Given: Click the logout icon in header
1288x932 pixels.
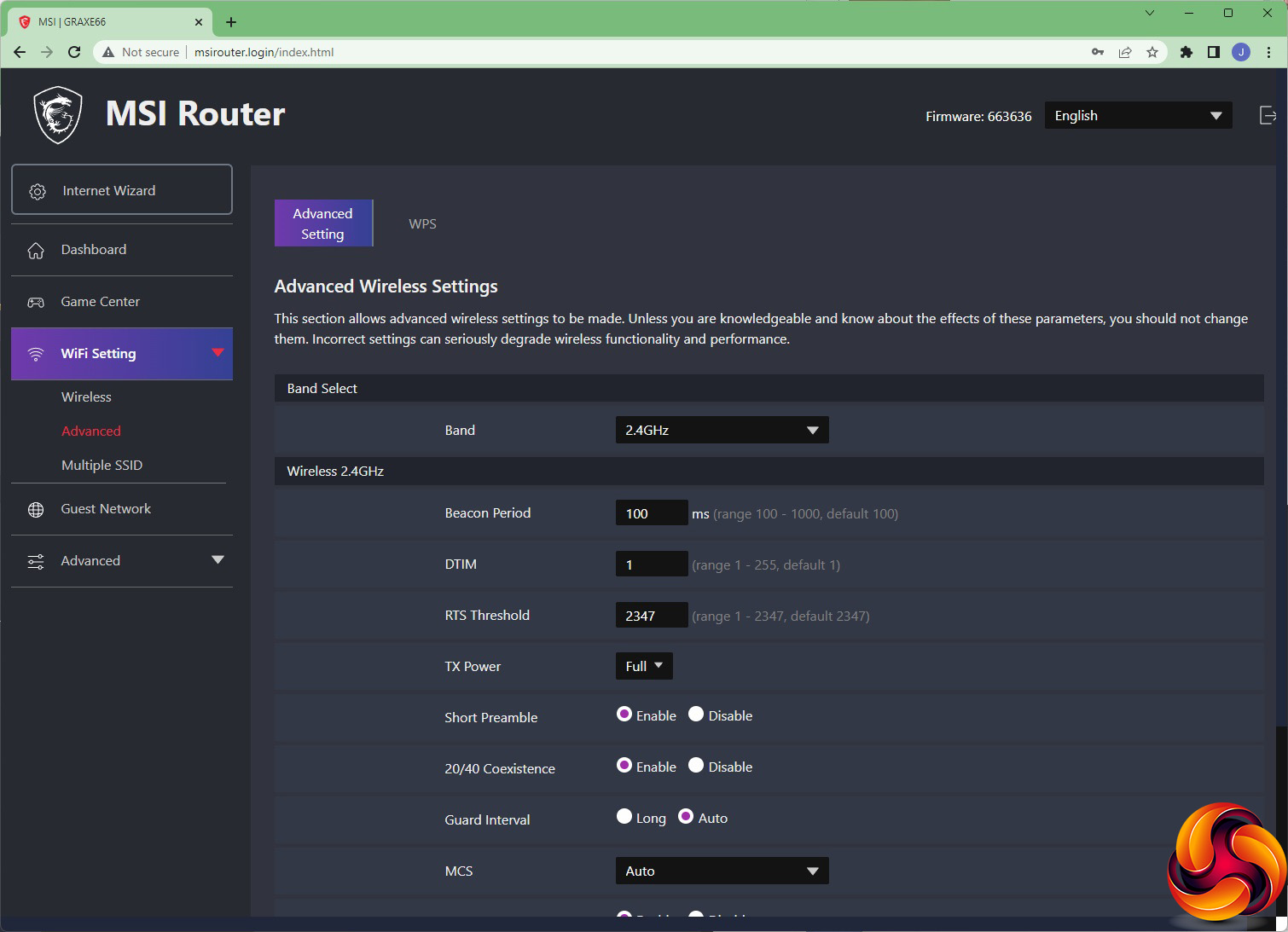Looking at the screenshot, I should coord(1268,116).
